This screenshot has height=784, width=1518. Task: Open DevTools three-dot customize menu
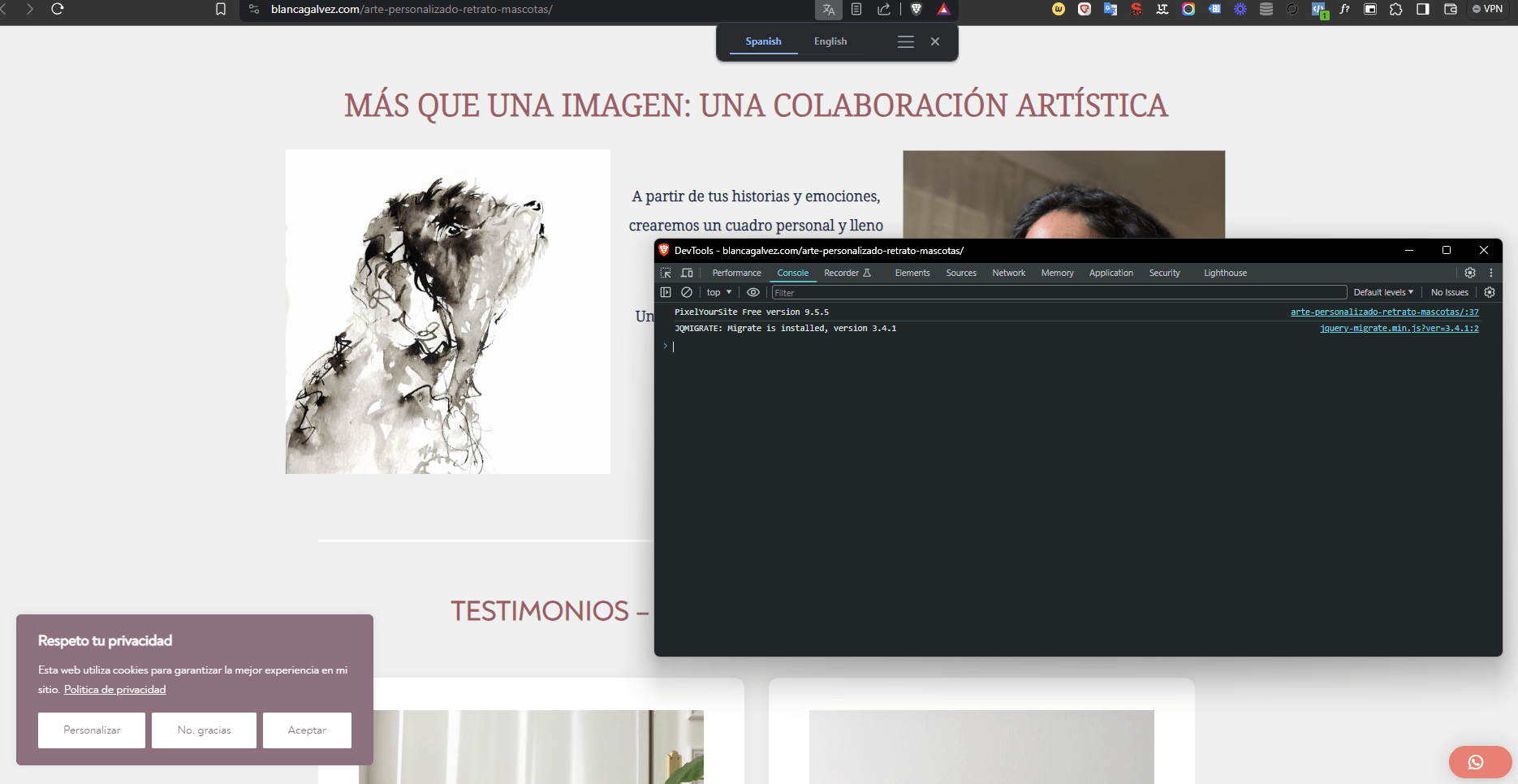click(x=1491, y=273)
